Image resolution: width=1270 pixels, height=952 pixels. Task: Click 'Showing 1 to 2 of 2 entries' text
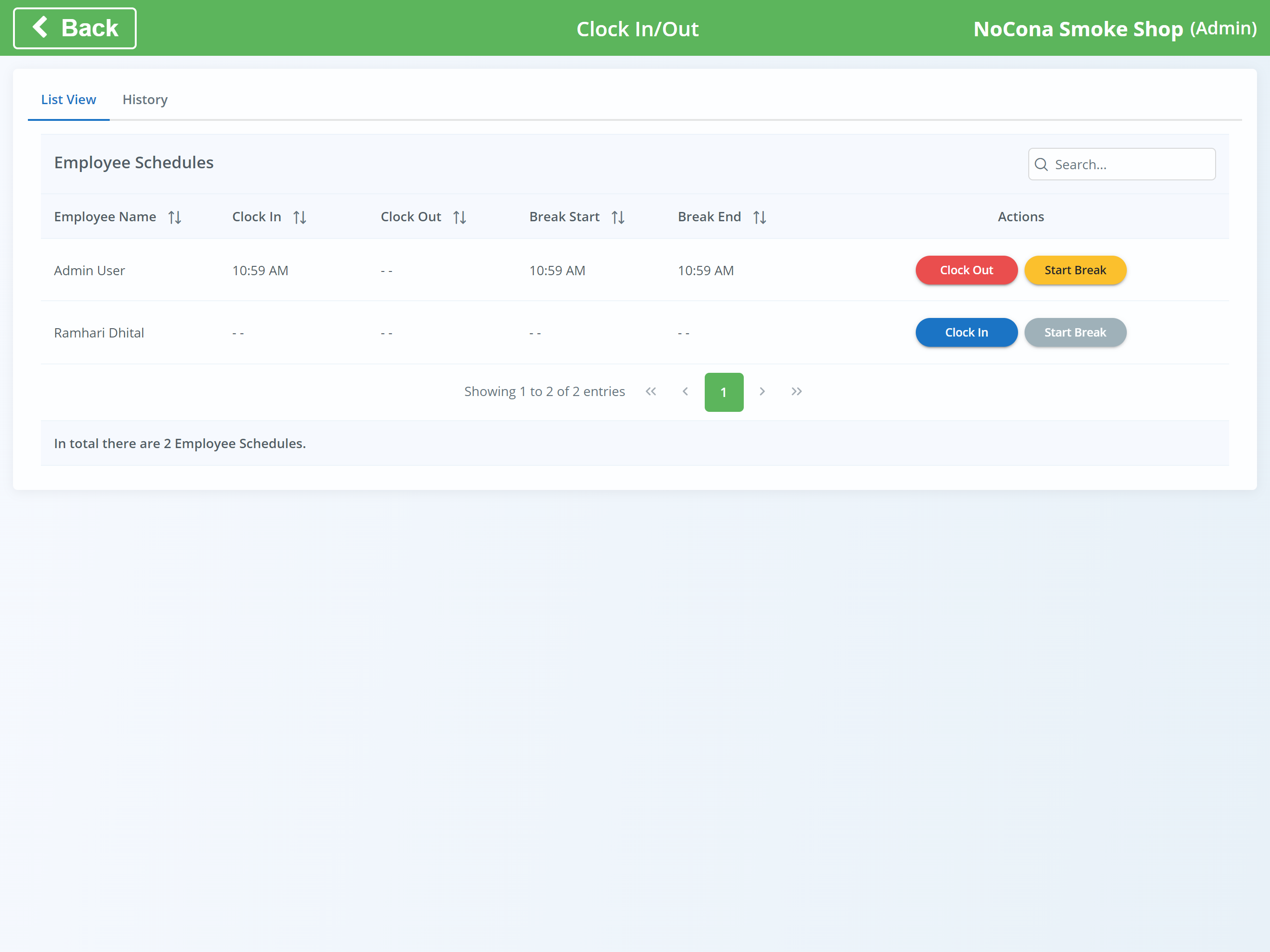(x=544, y=391)
